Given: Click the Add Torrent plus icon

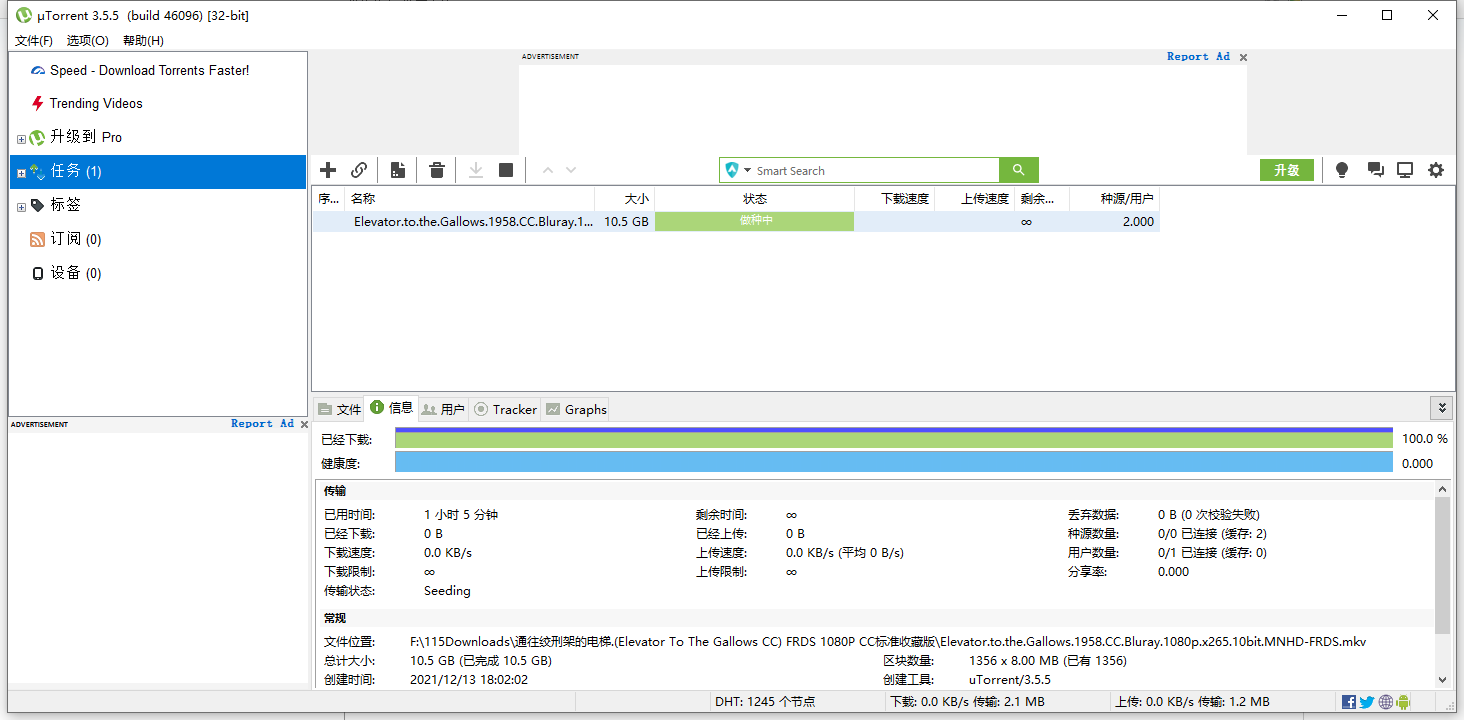Looking at the screenshot, I should pyautogui.click(x=328, y=170).
